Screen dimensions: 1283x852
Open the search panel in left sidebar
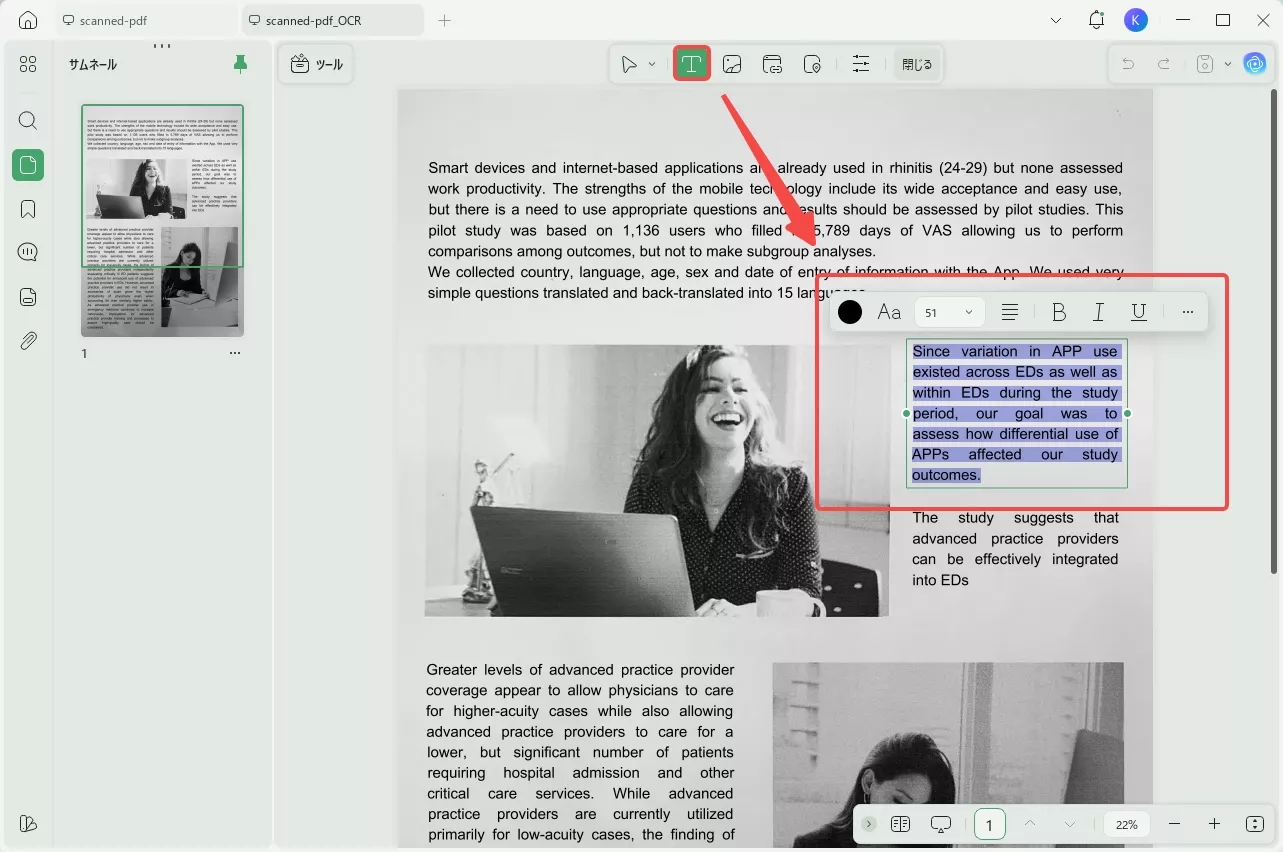click(28, 121)
